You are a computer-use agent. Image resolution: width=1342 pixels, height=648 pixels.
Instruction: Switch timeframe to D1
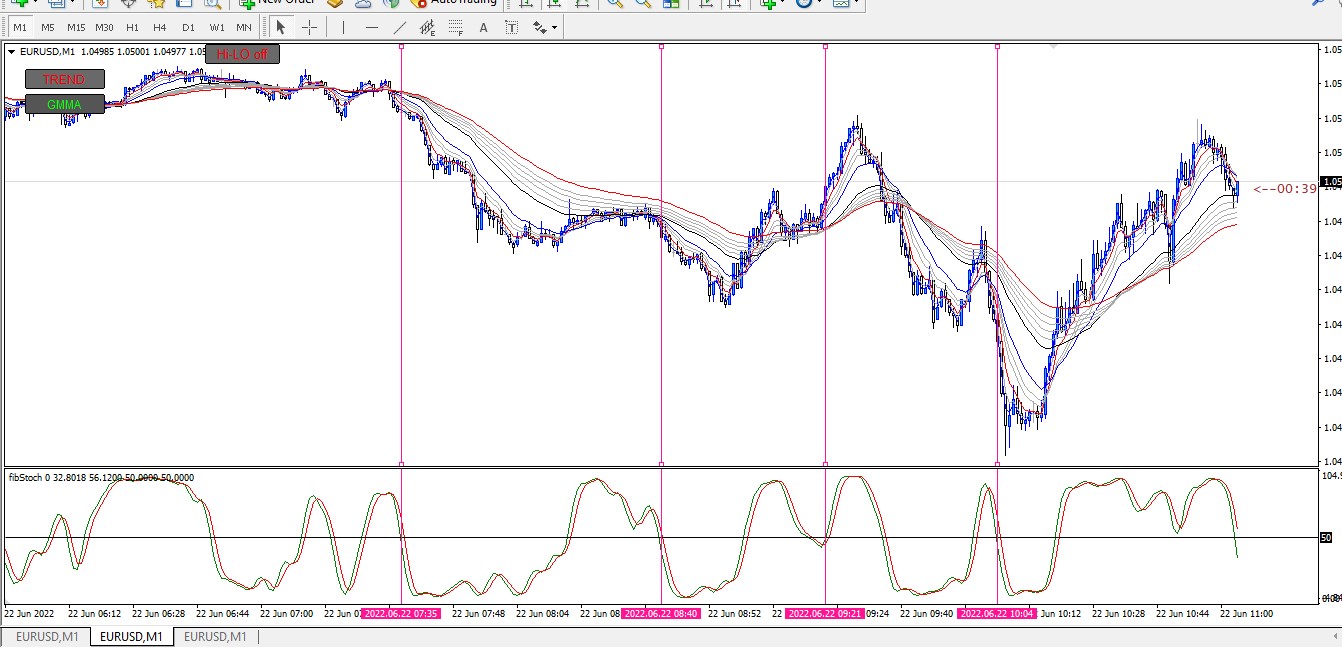(x=188, y=27)
